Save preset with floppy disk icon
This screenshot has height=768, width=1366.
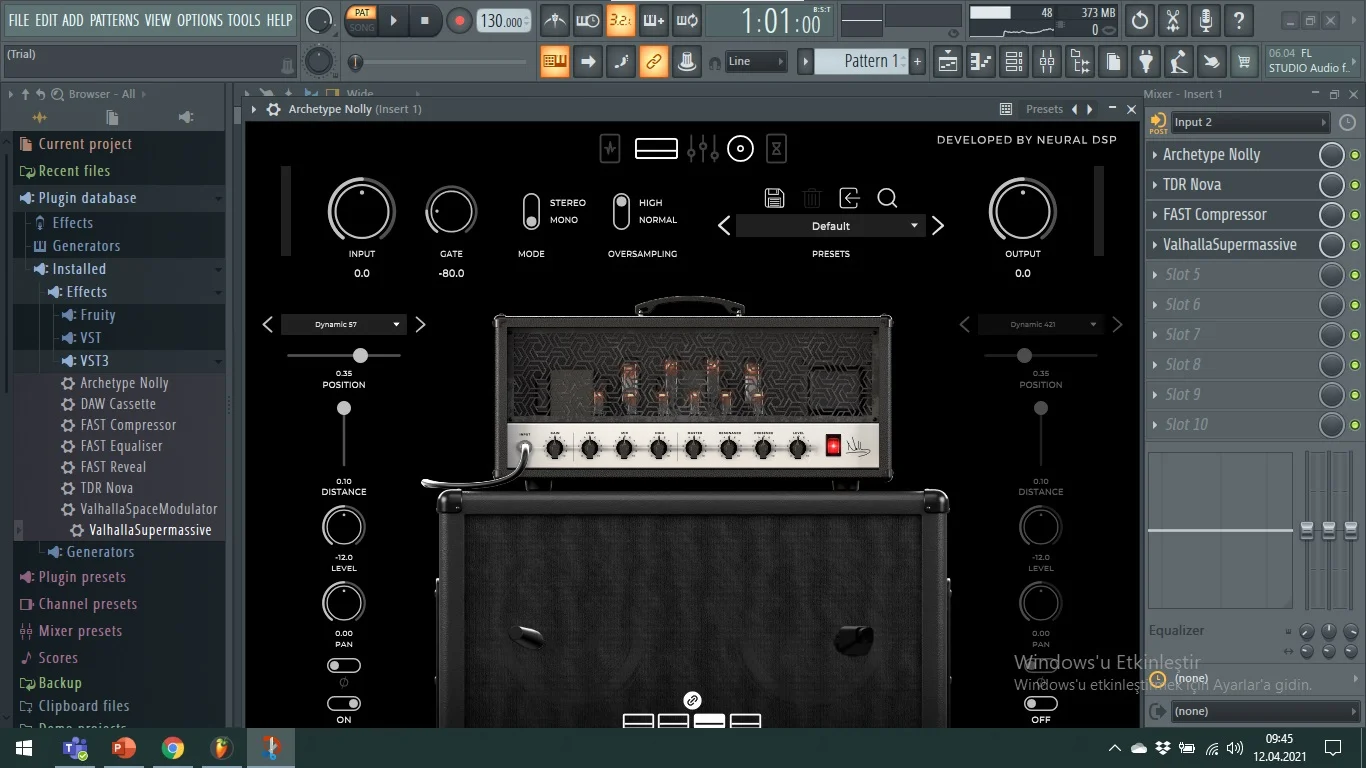point(774,198)
